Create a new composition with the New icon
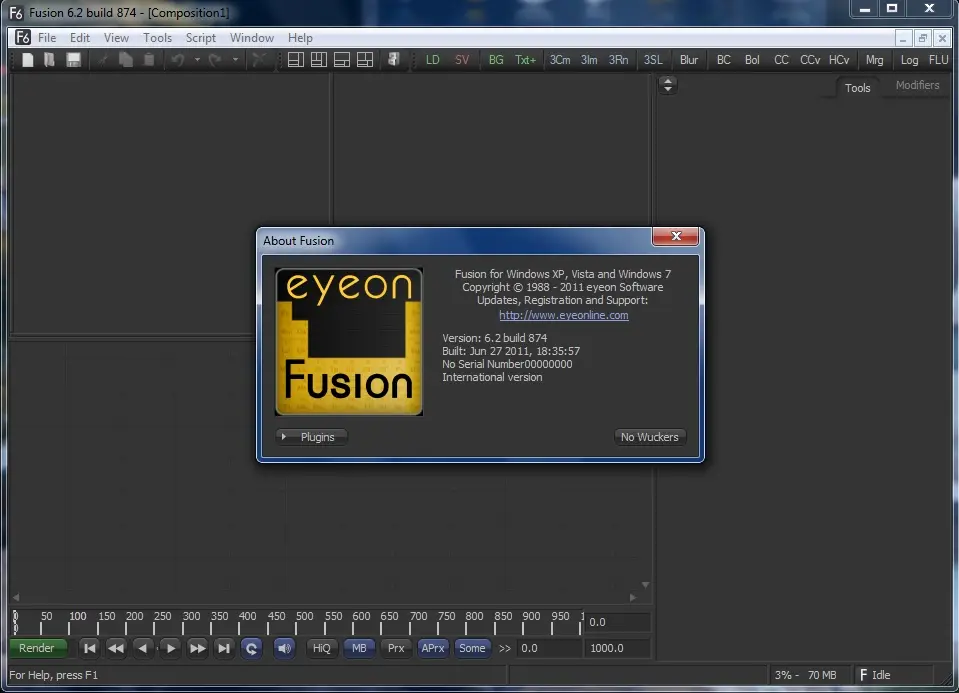 28,60
